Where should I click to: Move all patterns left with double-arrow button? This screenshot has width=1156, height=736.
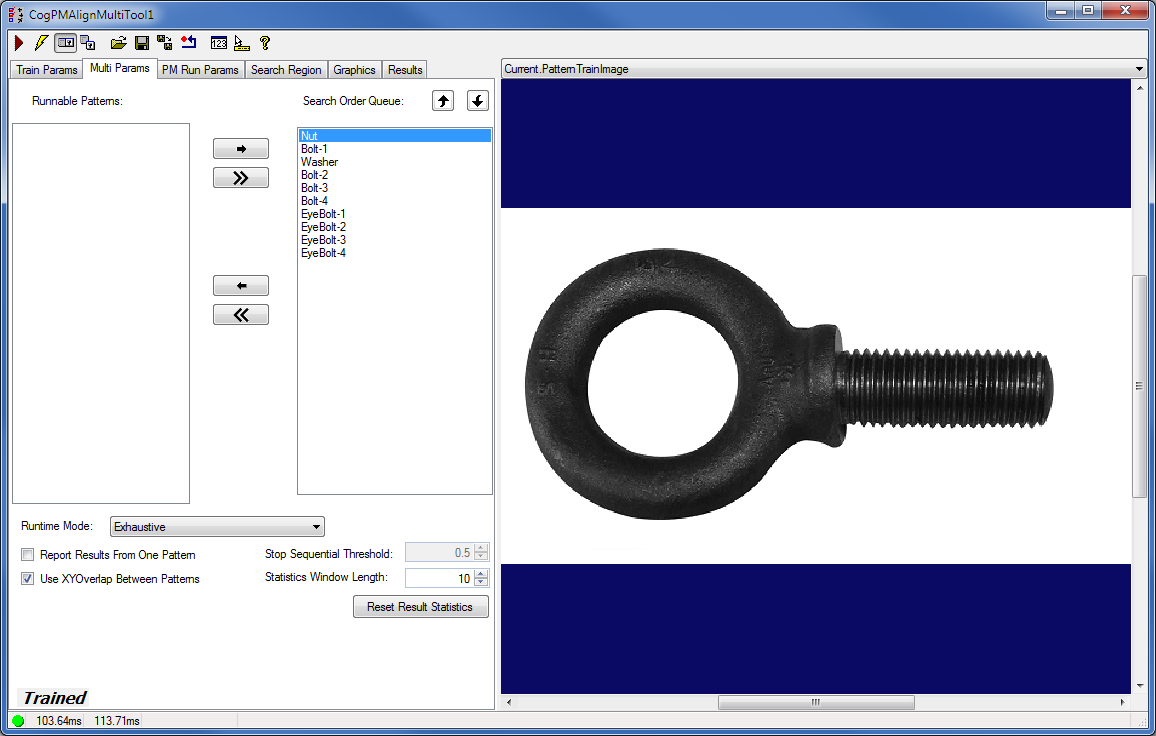(x=240, y=314)
